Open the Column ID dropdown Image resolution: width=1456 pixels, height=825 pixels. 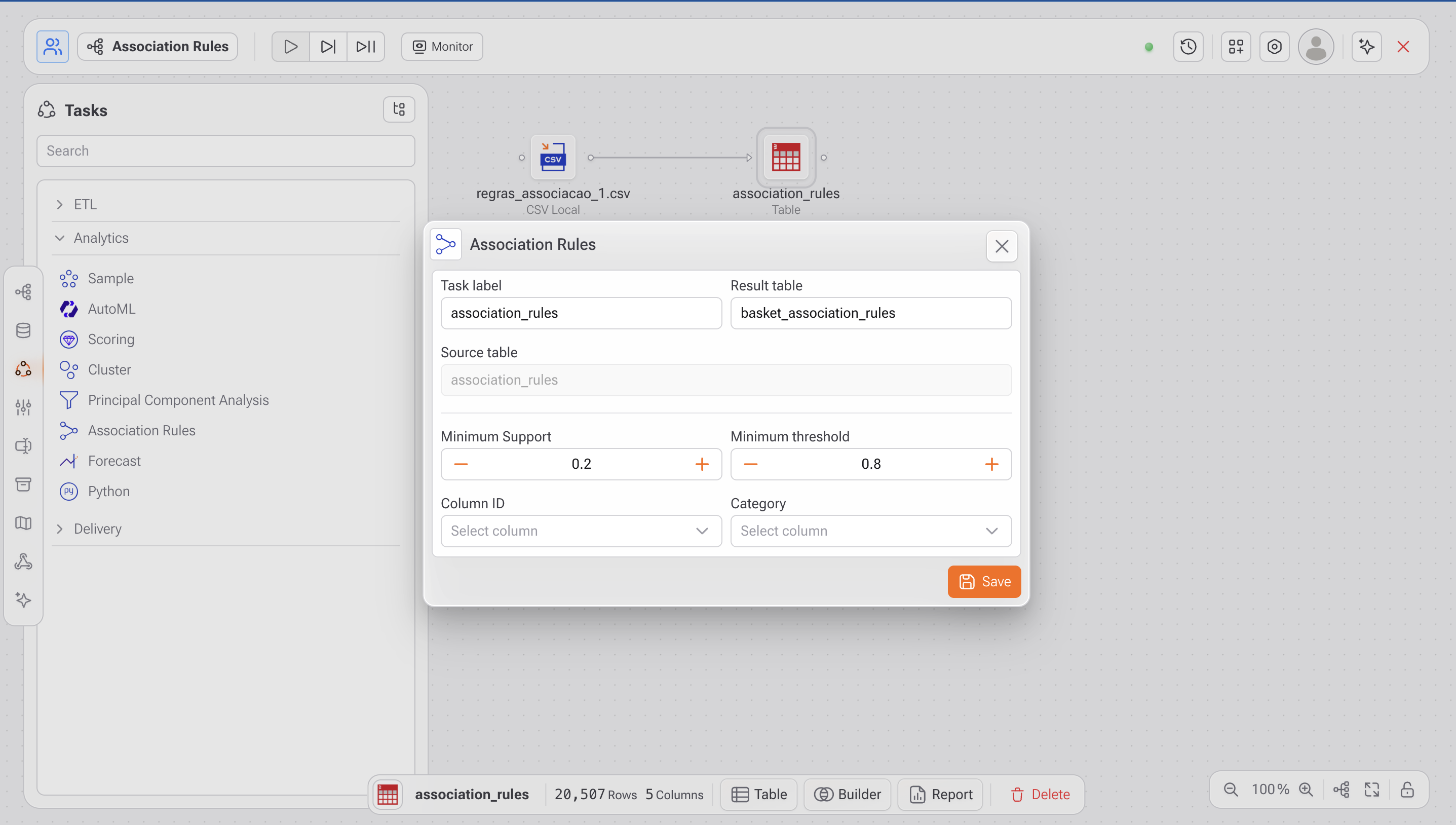(x=581, y=531)
